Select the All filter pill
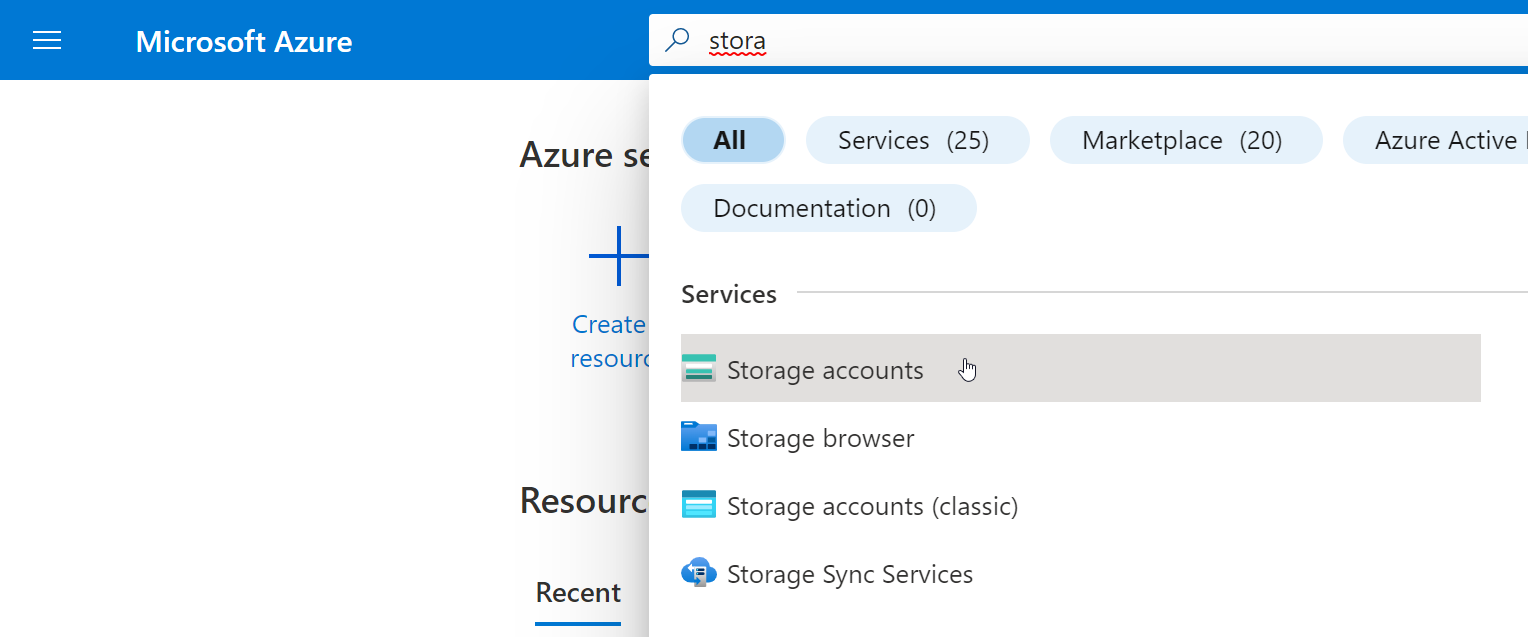 tap(733, 140)
